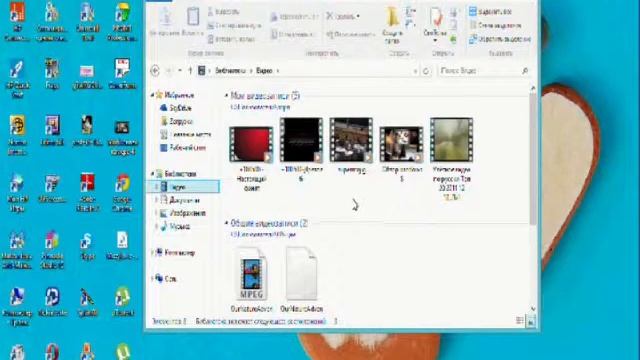Click Select all (Выделить все)
Image resolution: width=640 pixels, height=360 pixels.
[490, 12]
